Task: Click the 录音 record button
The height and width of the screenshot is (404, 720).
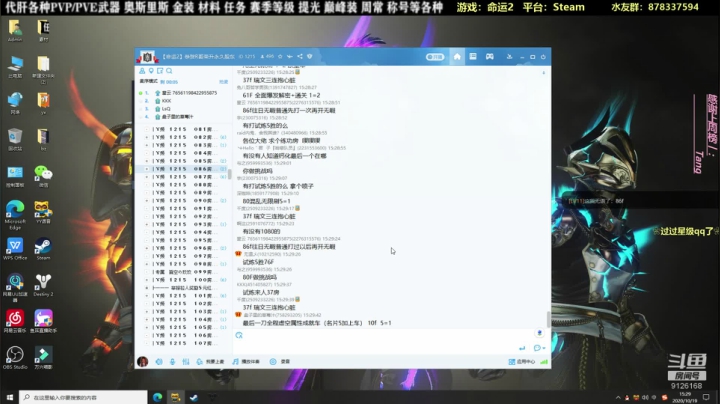Action: point(280,362)
